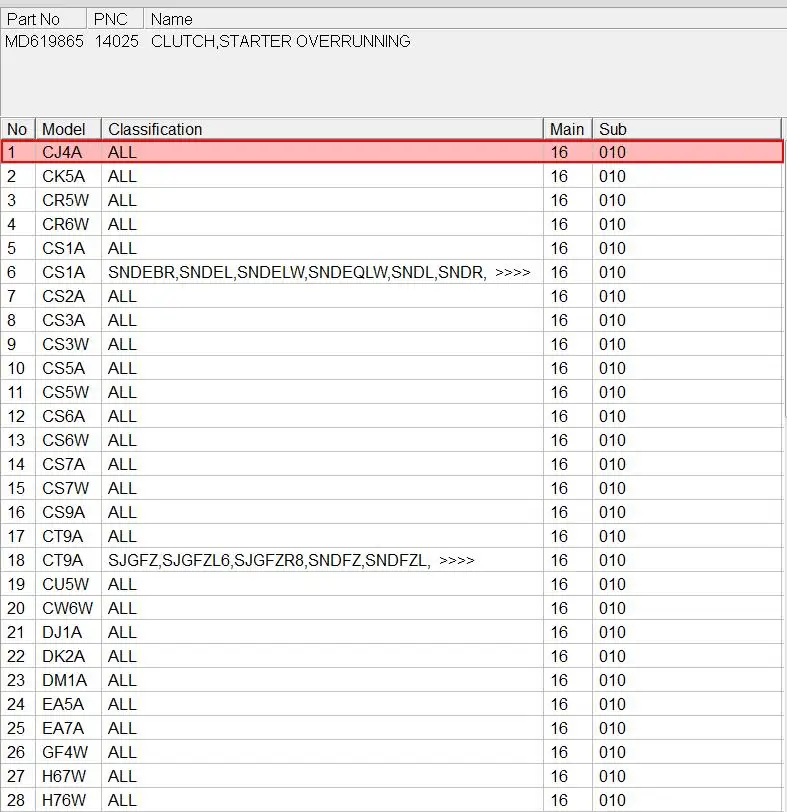The height and width of the screenshot is (812, 787).
Task: Select the CS9A model row
Action: coord(392,512)
